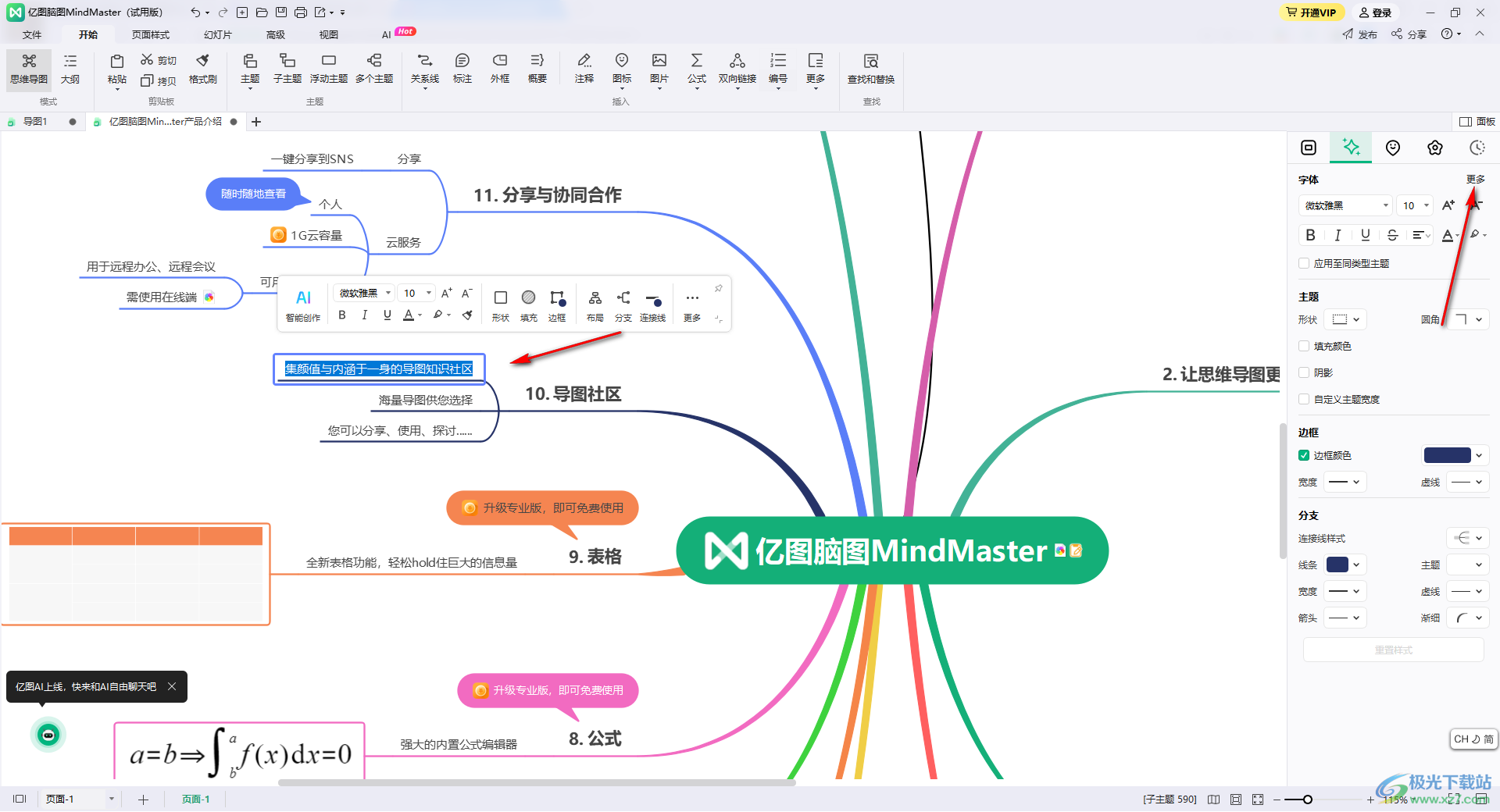The image size is (1500, 812).
Task: Open 分享 share button
Action: pos(1409,34)
